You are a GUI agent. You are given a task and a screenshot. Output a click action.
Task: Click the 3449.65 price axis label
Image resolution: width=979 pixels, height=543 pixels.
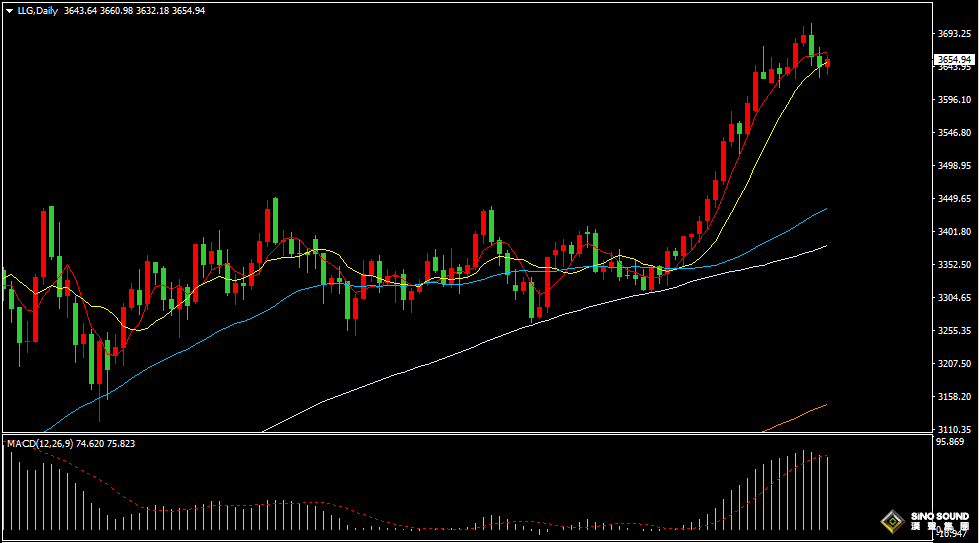(954, 198)
